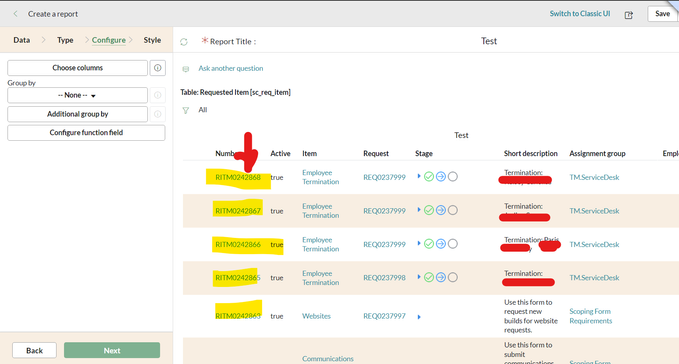Screen dimensions: 679x364
Task: Click the chat icon beside Ask another question
Action: [186, 69]
